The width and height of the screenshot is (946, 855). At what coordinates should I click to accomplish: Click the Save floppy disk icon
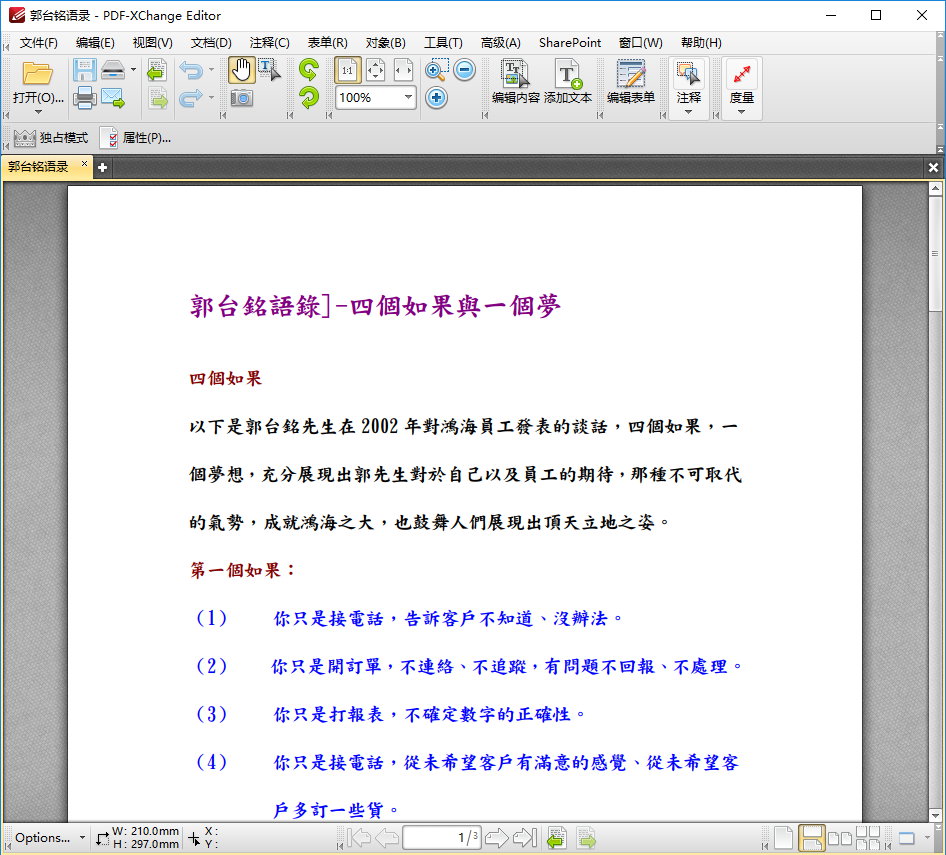pyautogui.click(x=84, y=71)
